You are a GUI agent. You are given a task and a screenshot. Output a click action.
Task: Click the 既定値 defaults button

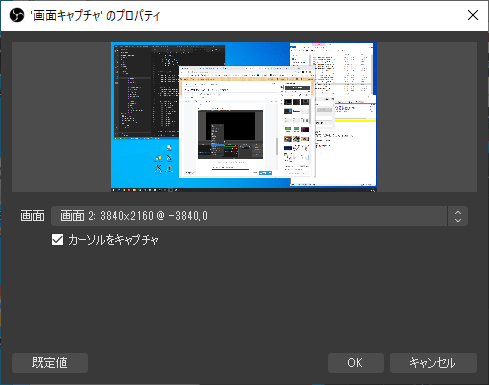50,363
